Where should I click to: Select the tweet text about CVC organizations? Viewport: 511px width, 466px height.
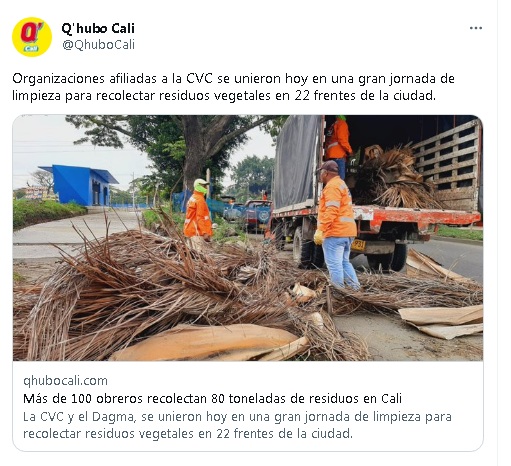pos(233,87)
